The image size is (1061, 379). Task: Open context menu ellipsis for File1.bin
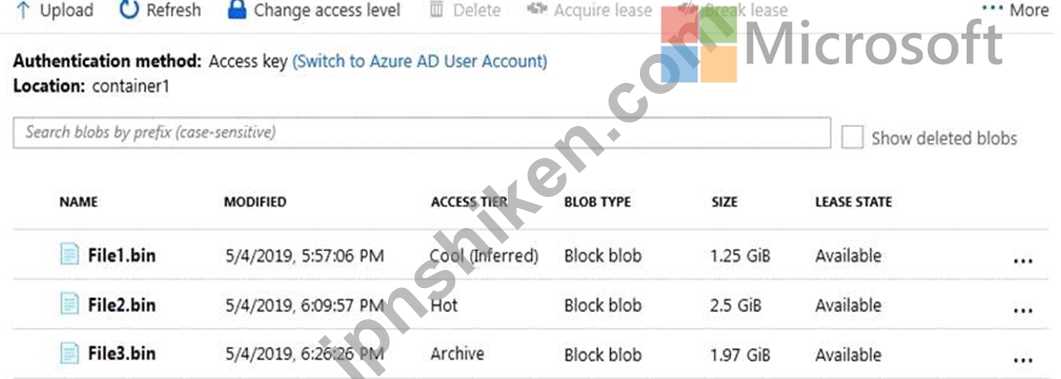click(x=1022, y=261)
